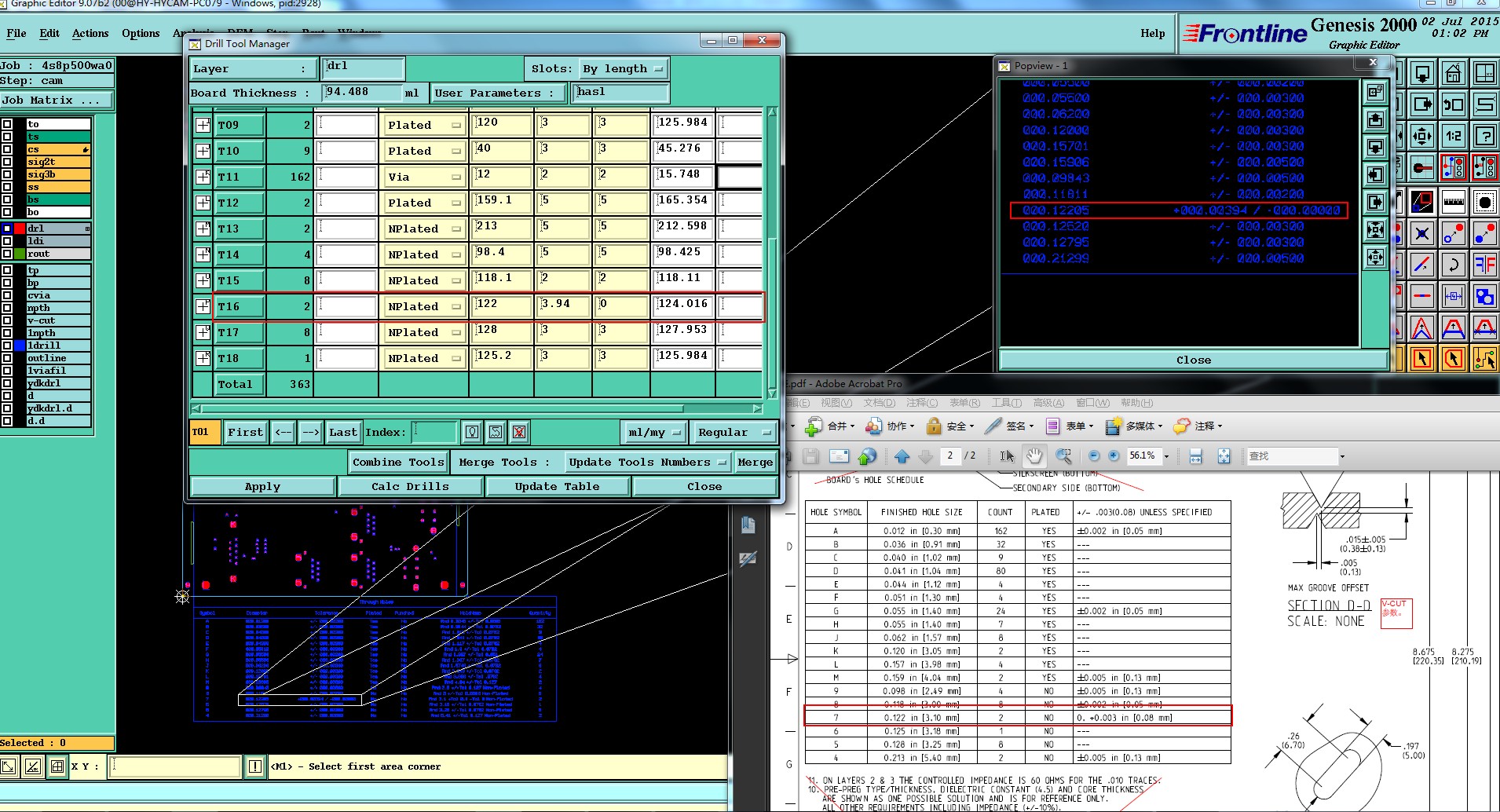Click the Calc Drills button
The height and width of the screenshot is (812, 1500).
pos(410,487)
